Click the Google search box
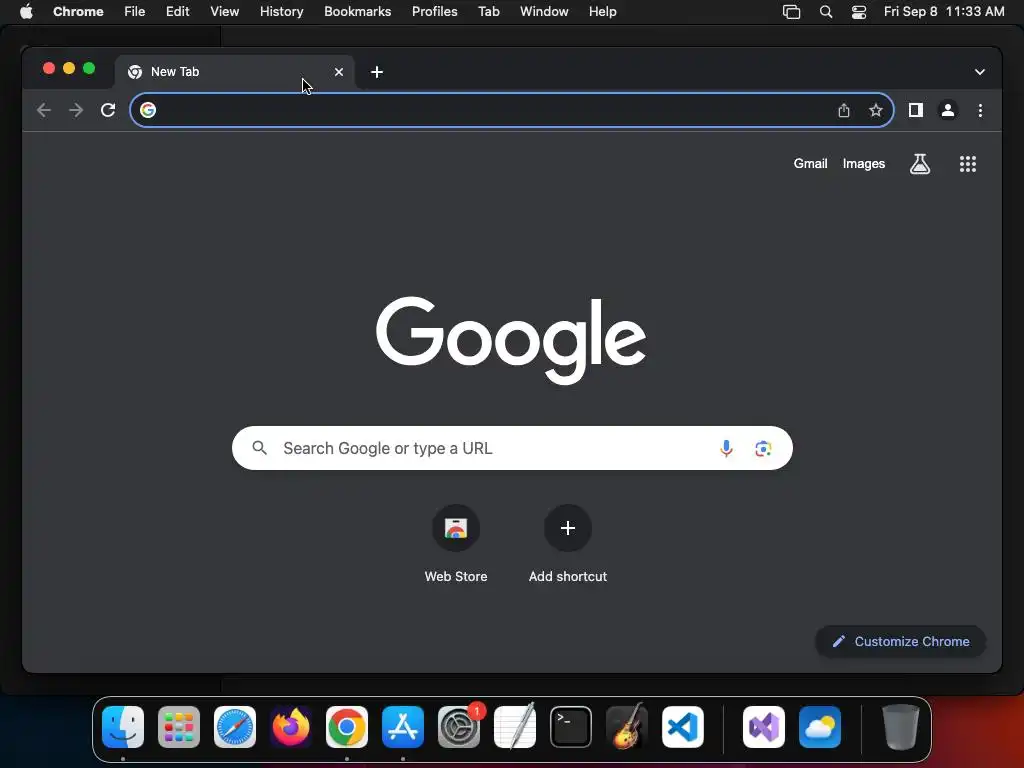Viewport: 1024px width, 768px height. 512,448
